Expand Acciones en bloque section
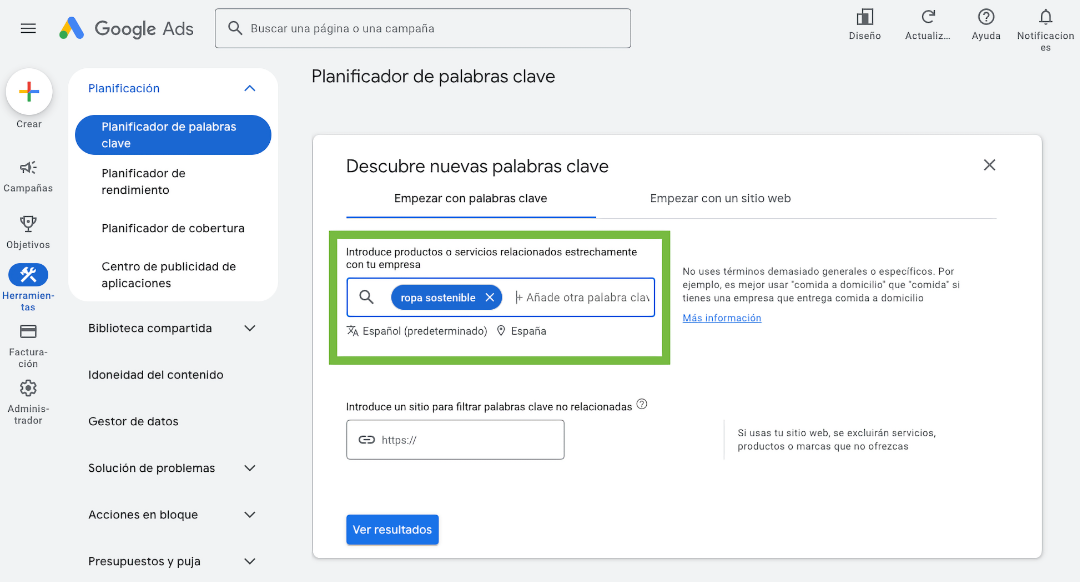This screenshot has height=582, width=1080. point(250,515)
